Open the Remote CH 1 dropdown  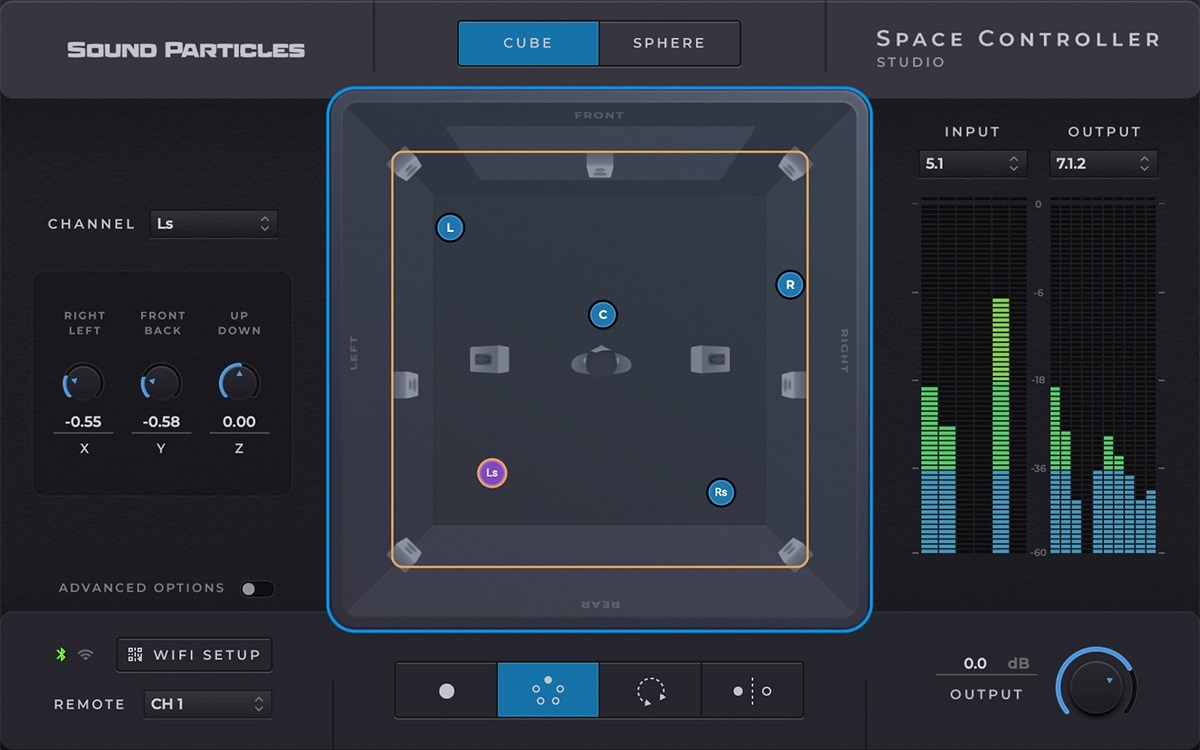tap(207, 704)
